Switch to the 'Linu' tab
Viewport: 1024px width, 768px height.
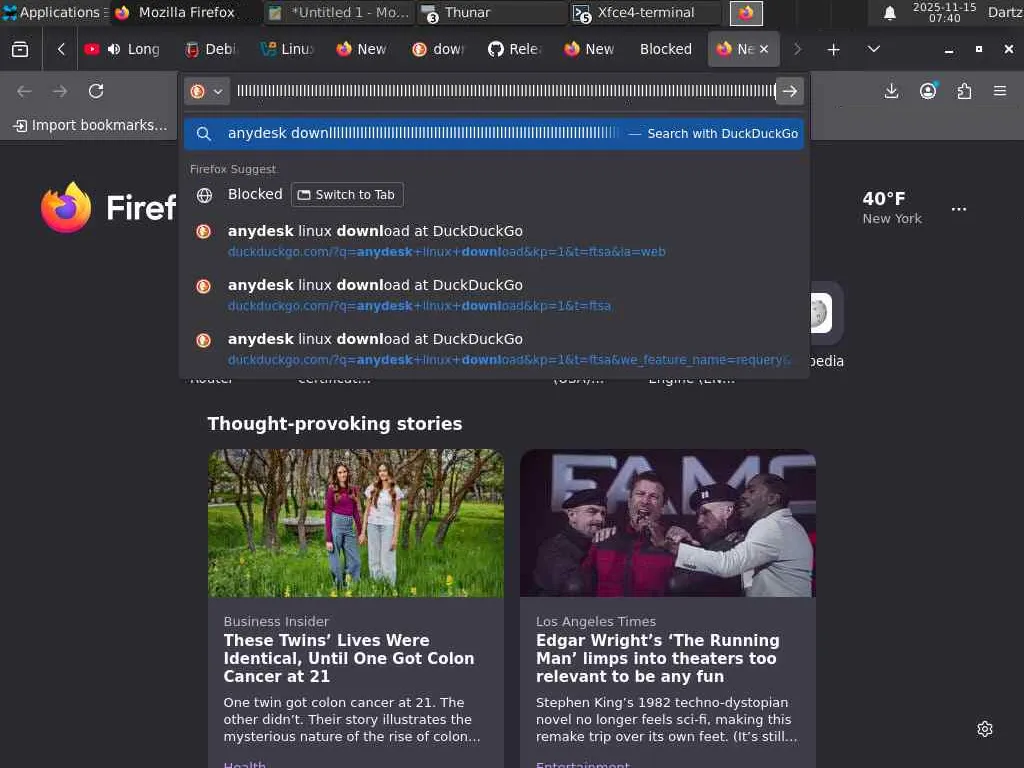click(288, 49)
